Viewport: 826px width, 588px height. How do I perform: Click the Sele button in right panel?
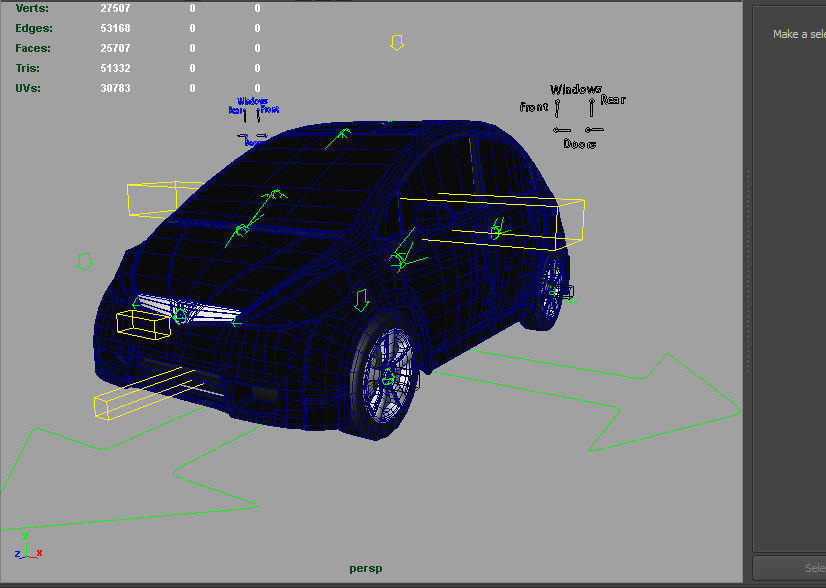tap(790, 568)
